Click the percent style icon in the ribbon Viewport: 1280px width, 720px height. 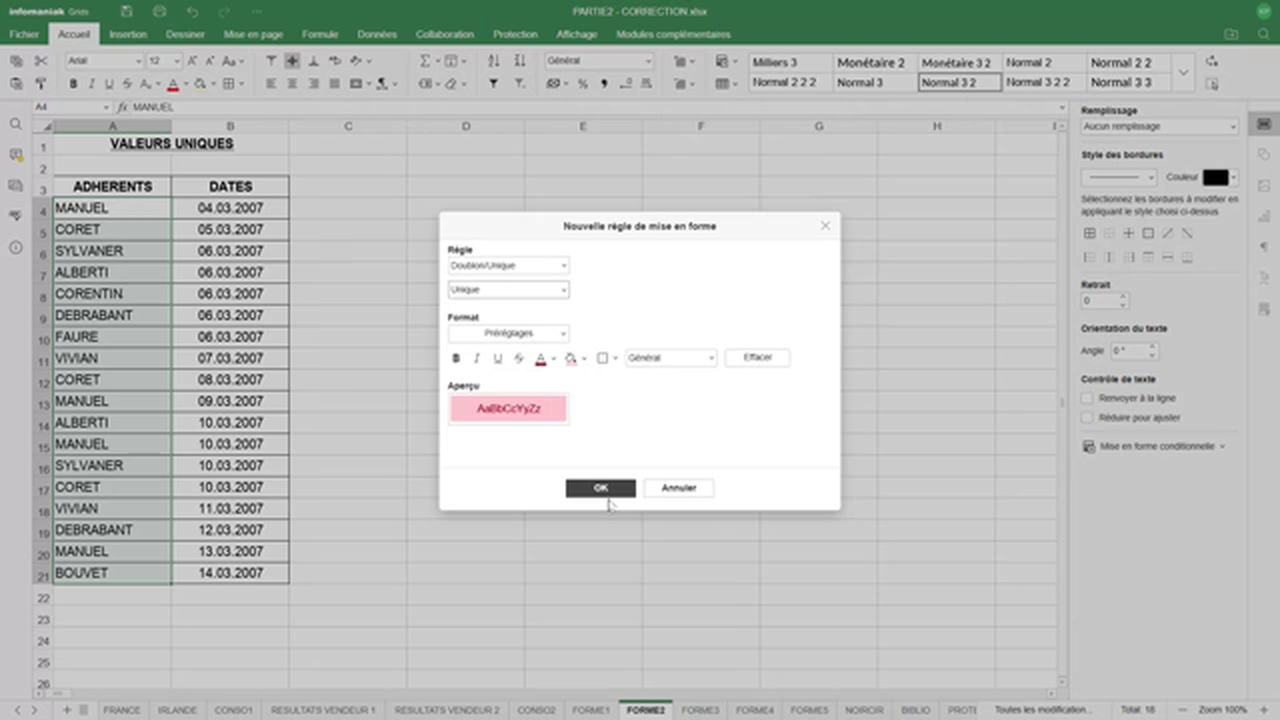click(583, 84)
